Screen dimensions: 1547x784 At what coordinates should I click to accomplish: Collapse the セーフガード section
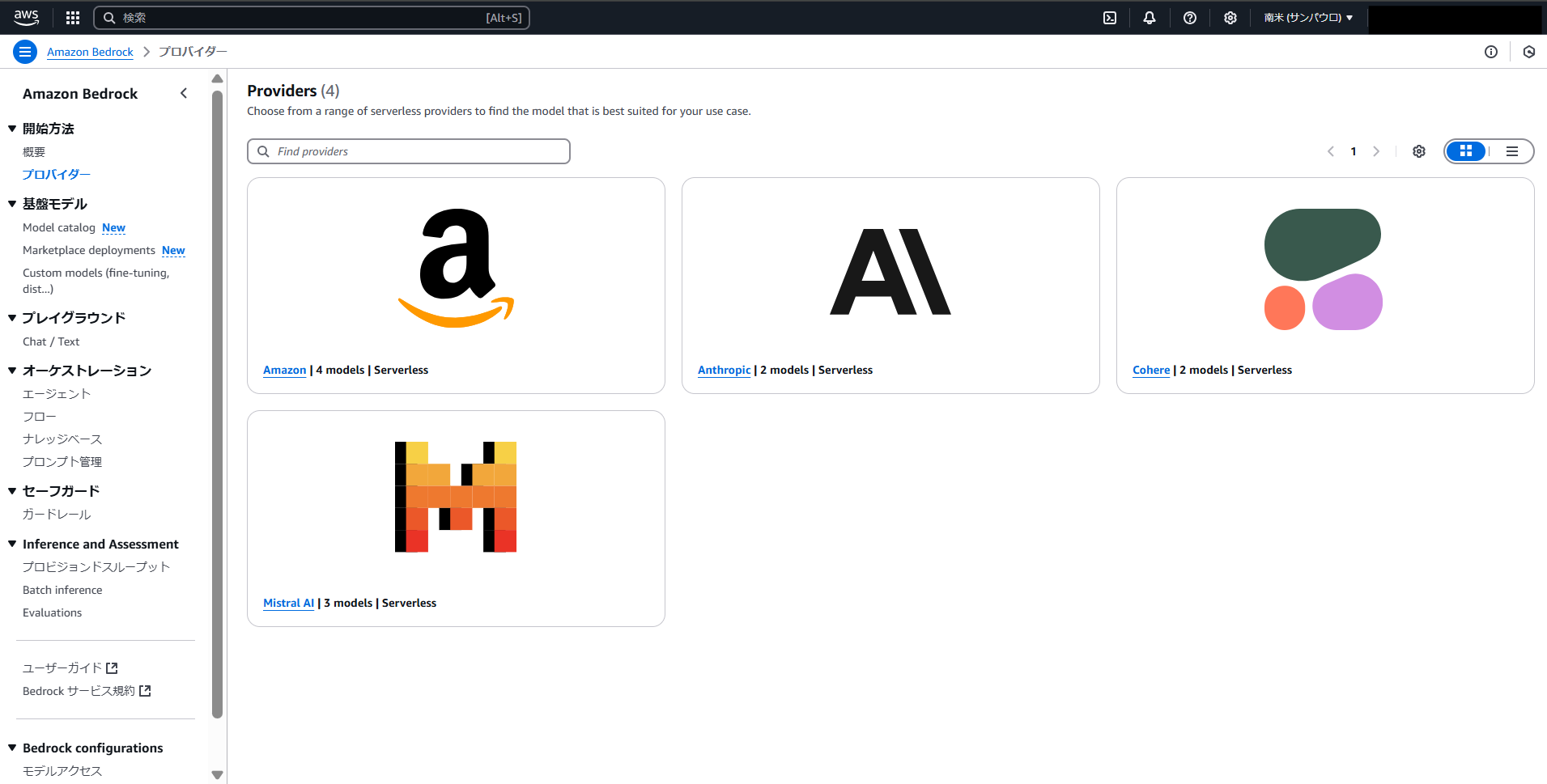(12, 491)
